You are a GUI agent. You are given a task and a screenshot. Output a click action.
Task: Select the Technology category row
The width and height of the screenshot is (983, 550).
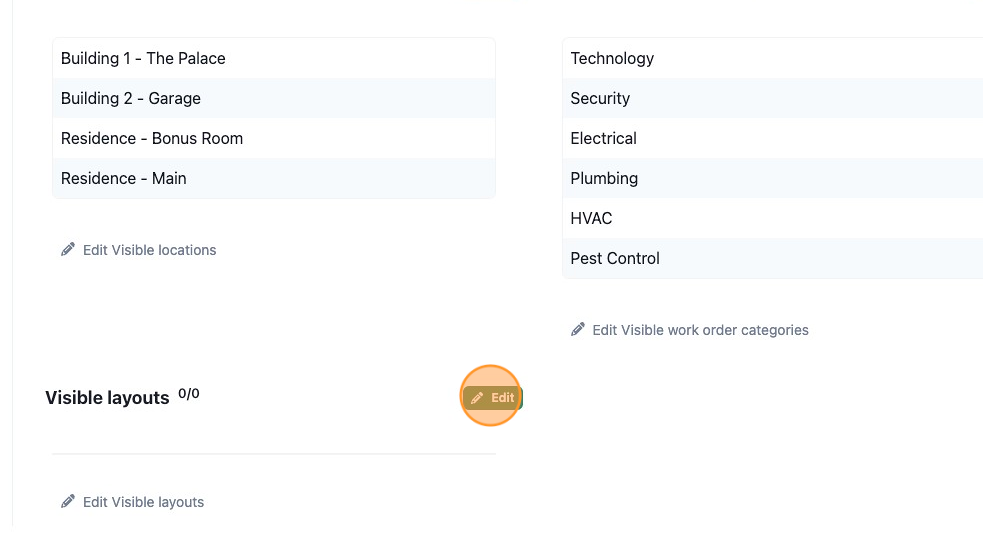click(x=773, y=58)
